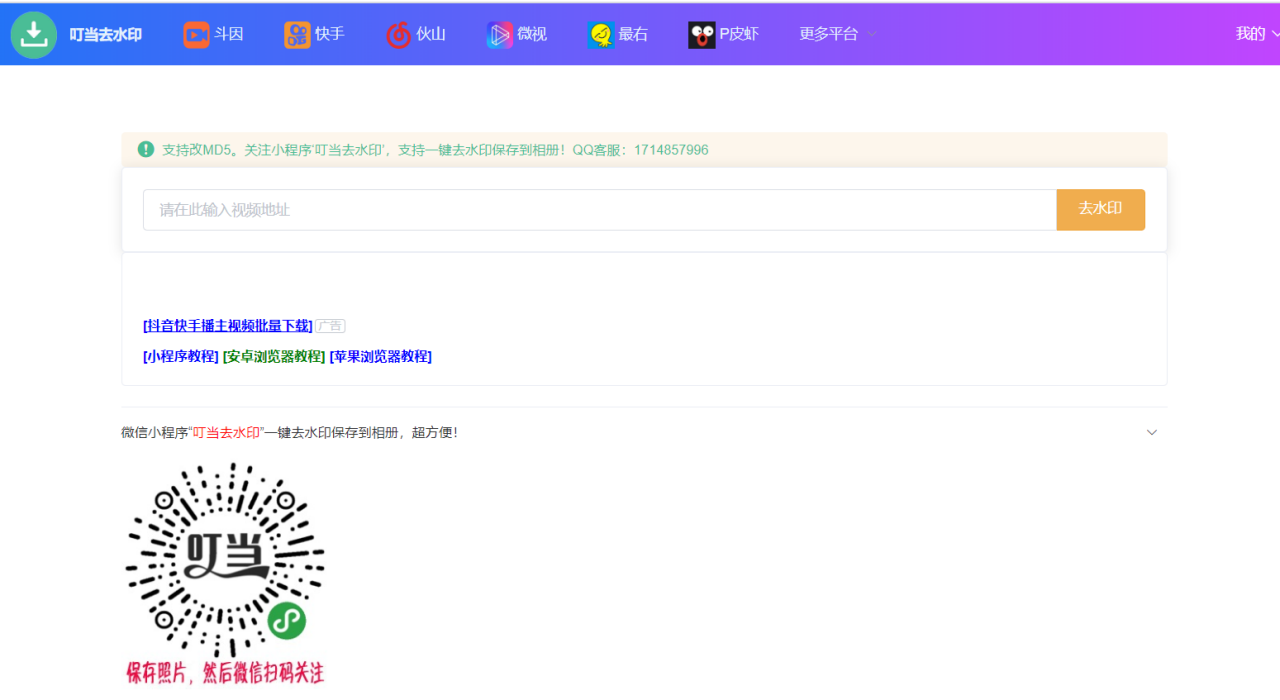Click the 叮当去水印 download icon
This screenshot has height=700, width=1280.
[33, 33]
